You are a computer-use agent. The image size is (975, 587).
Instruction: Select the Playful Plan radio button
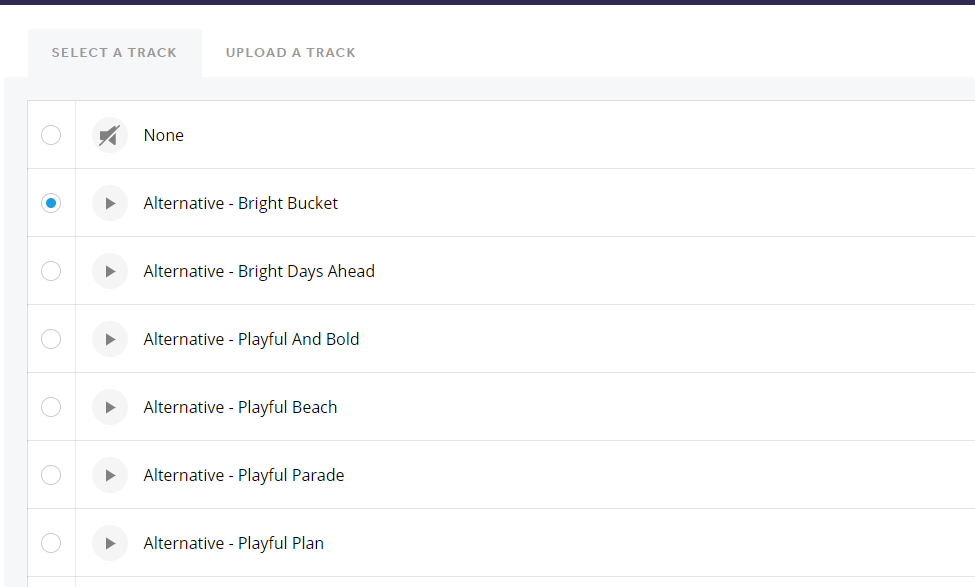pyautogui.click(x=51, y=543)
